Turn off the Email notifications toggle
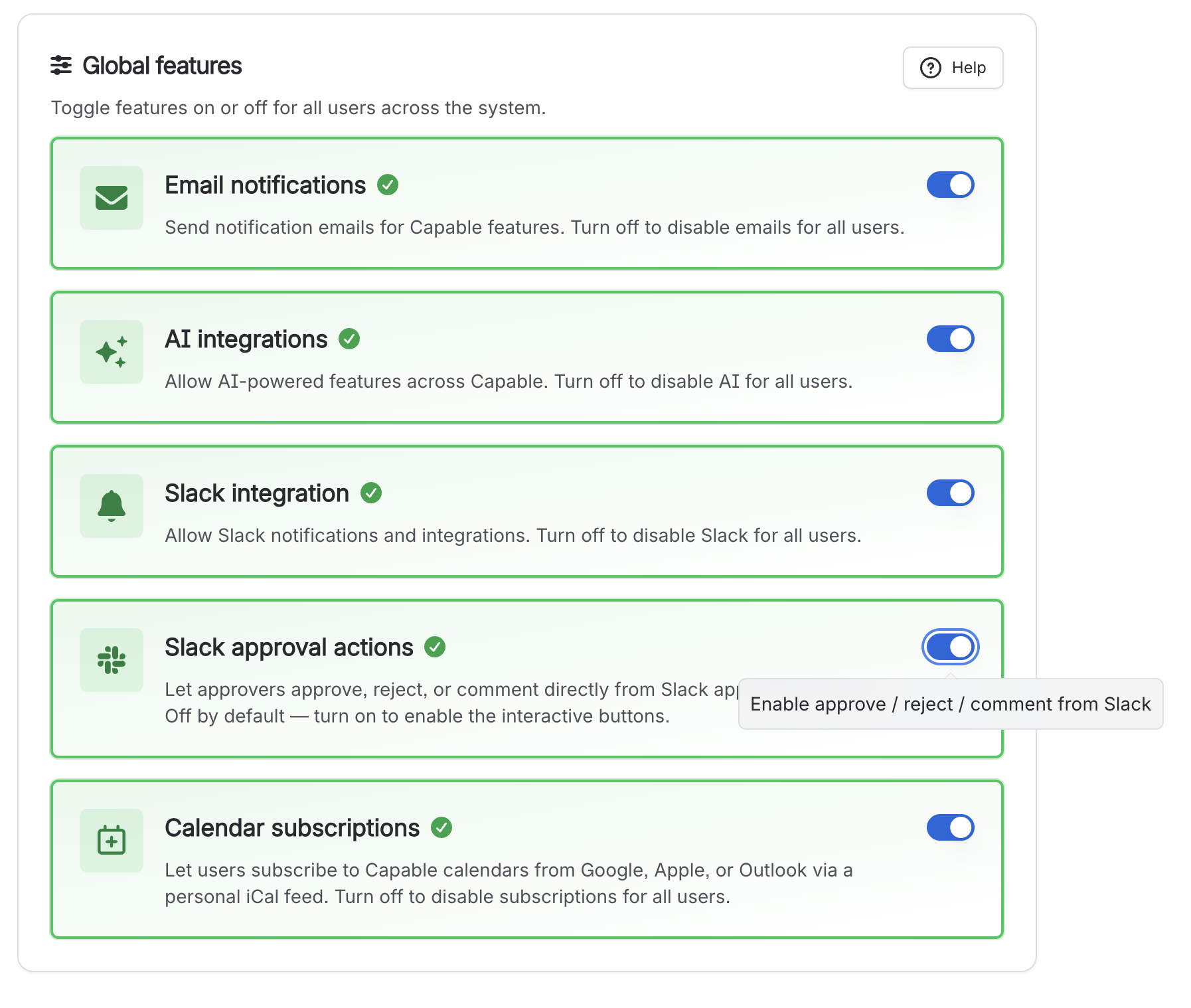 click(x=950, y=185)
